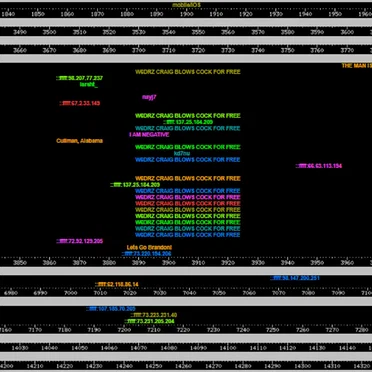Tune to 1900 on the frequency scale

coord(186,14)
